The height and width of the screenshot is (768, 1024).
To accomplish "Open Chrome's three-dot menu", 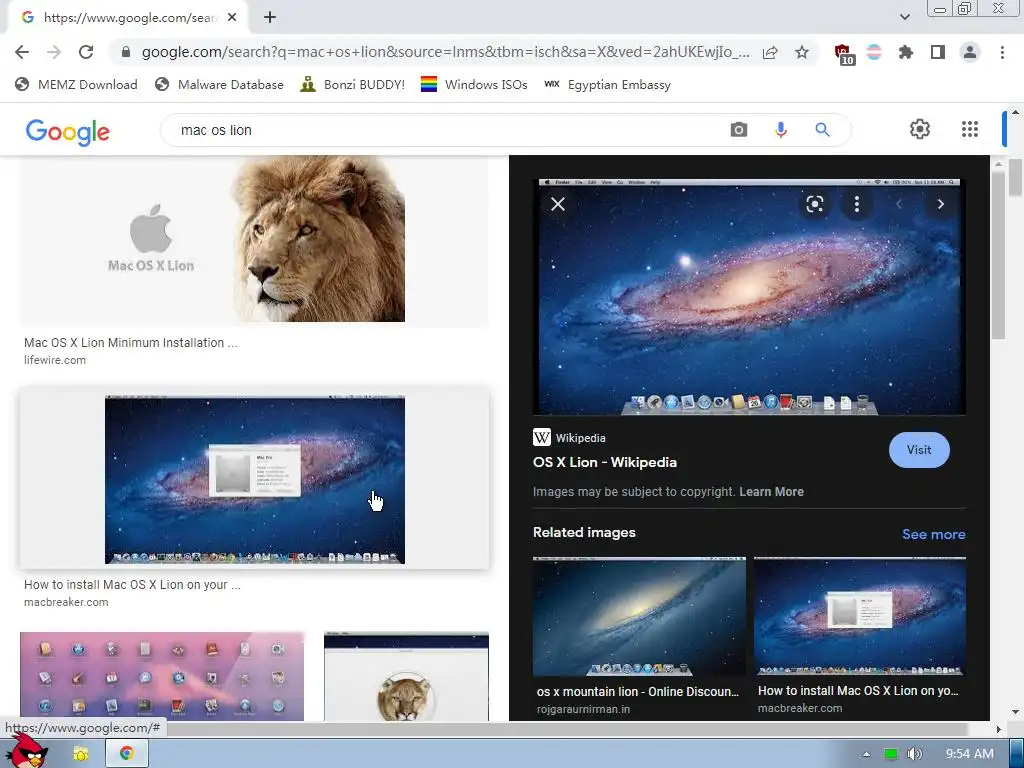I will 1002,52.
